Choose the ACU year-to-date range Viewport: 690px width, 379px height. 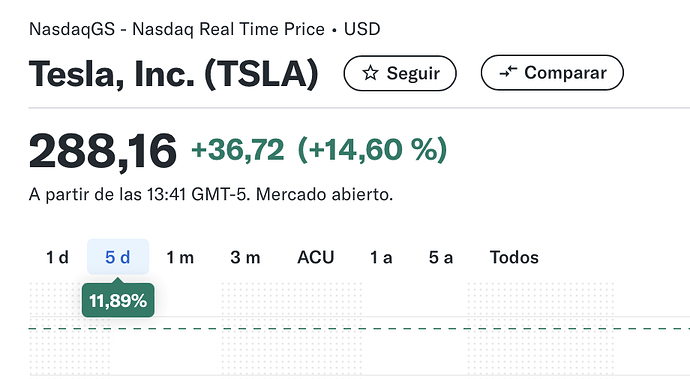[316, 257]
